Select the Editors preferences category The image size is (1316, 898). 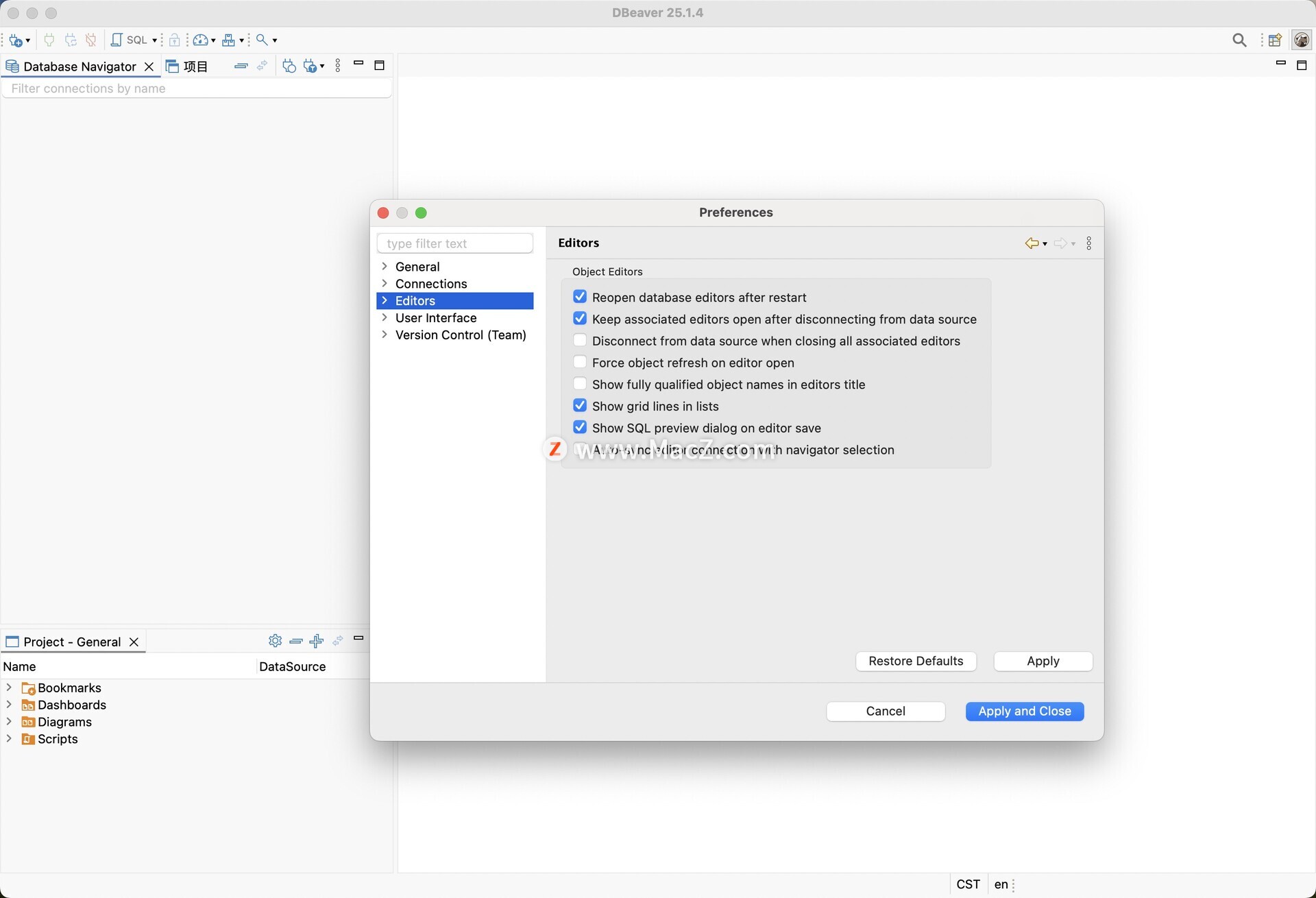point(454,301)
